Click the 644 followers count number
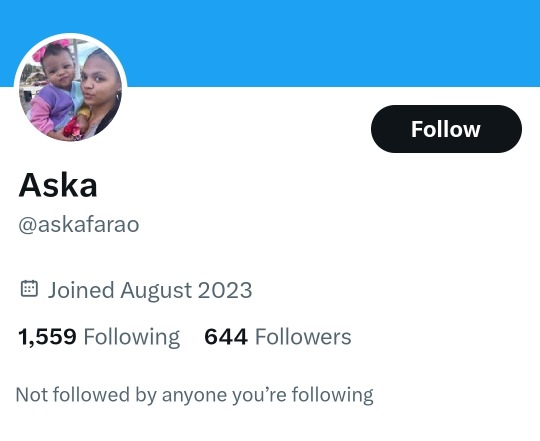The height and width of the screenshot is (441, 540). click(x=226, y=337)
